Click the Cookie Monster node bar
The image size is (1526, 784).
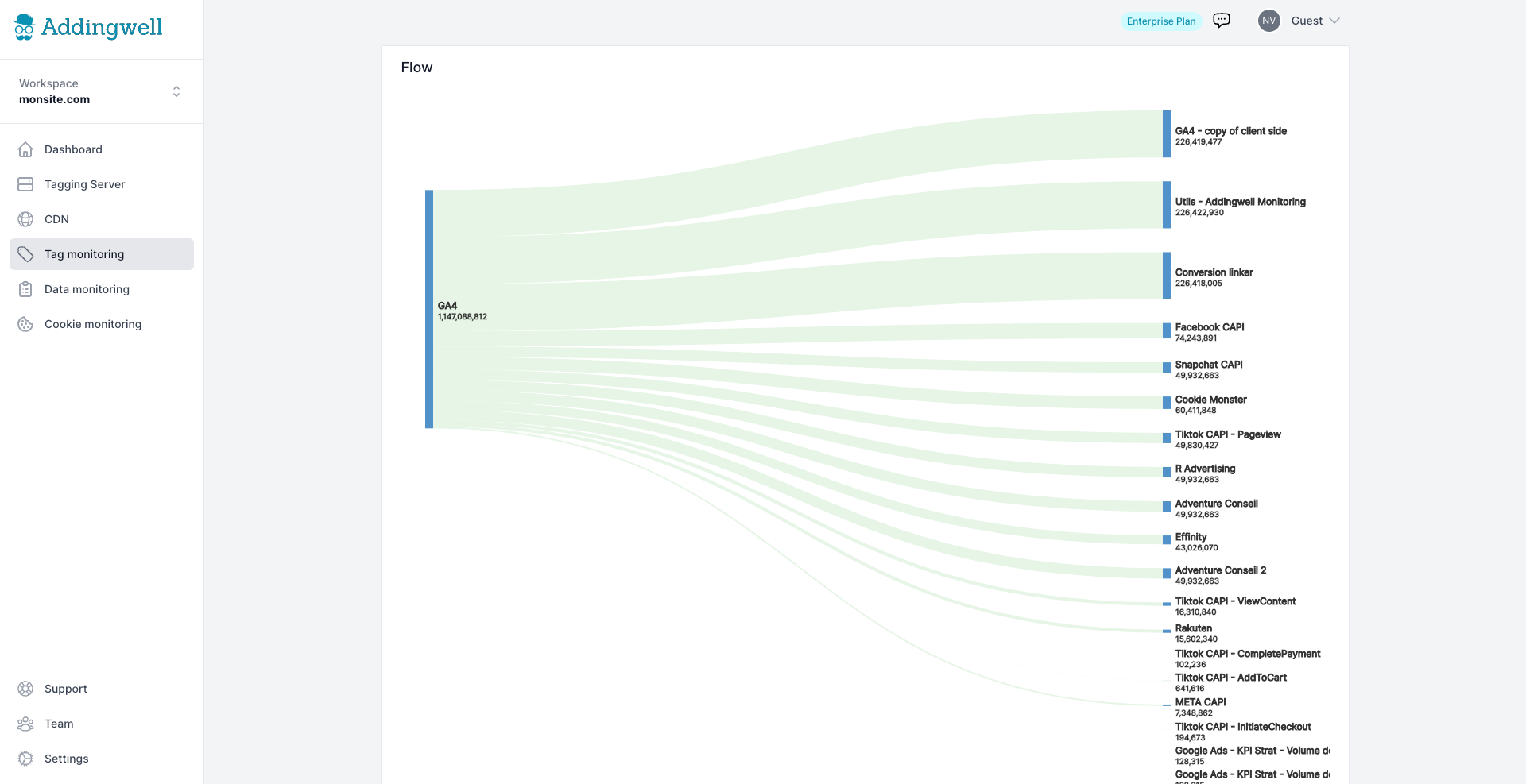click(x=1167, y=403)
